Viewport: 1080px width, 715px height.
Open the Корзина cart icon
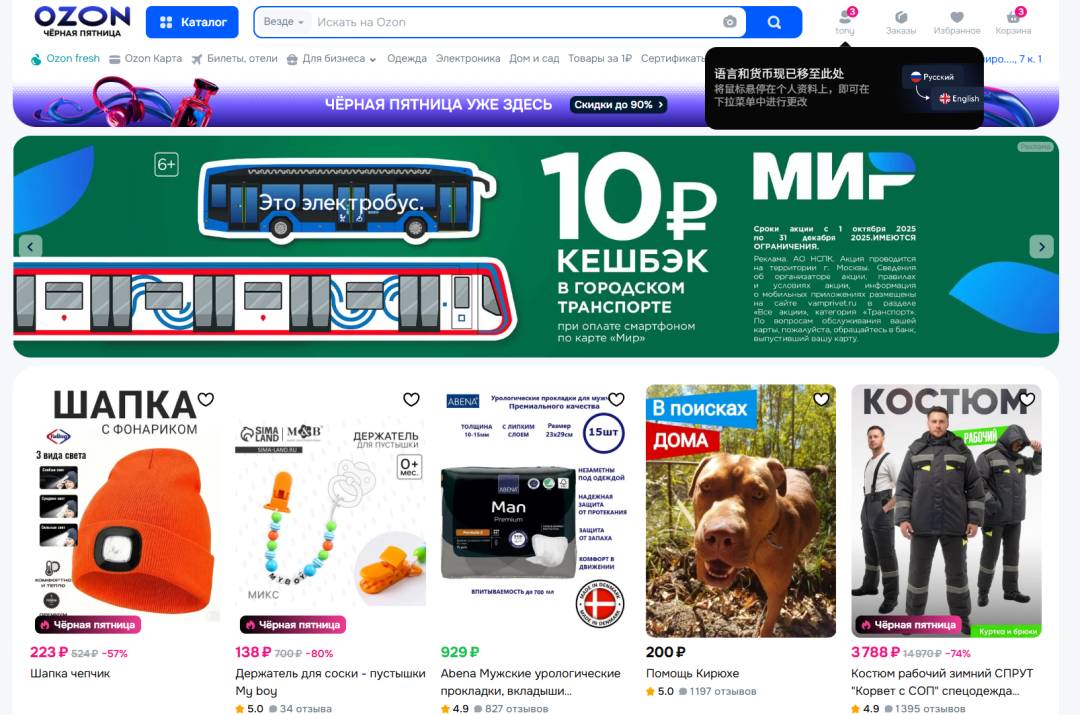[1013, 22]
